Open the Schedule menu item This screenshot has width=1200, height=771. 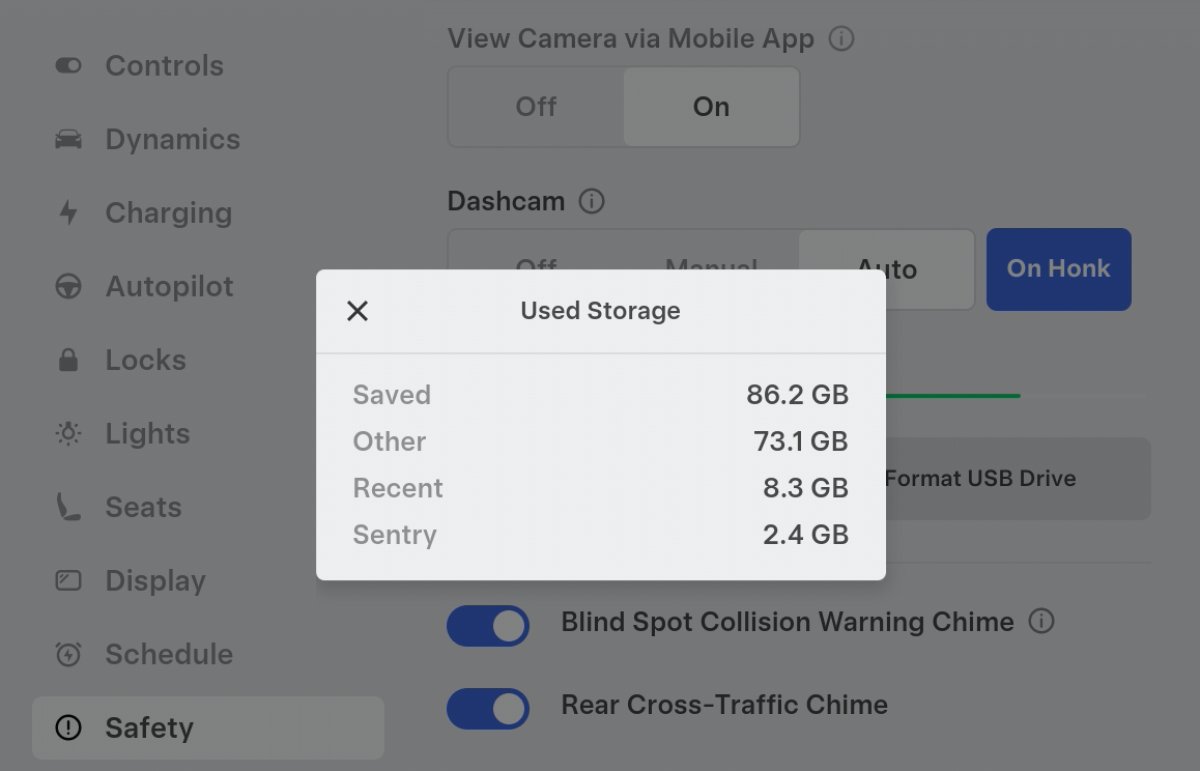pos(168,655)
